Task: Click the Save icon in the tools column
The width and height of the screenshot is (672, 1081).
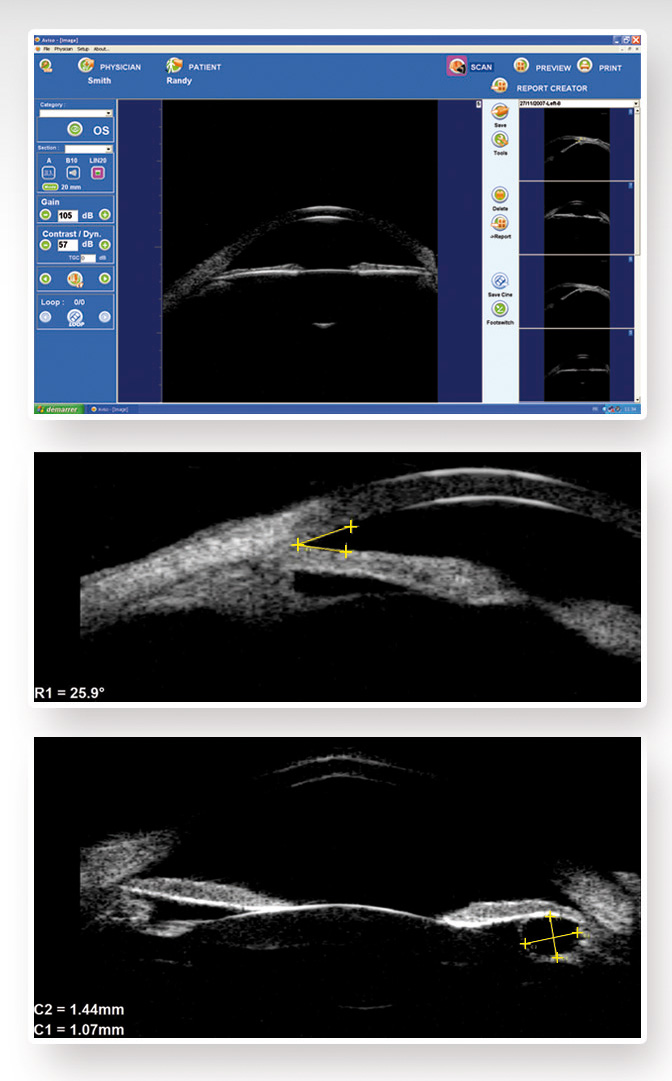Action: point(501,113)
